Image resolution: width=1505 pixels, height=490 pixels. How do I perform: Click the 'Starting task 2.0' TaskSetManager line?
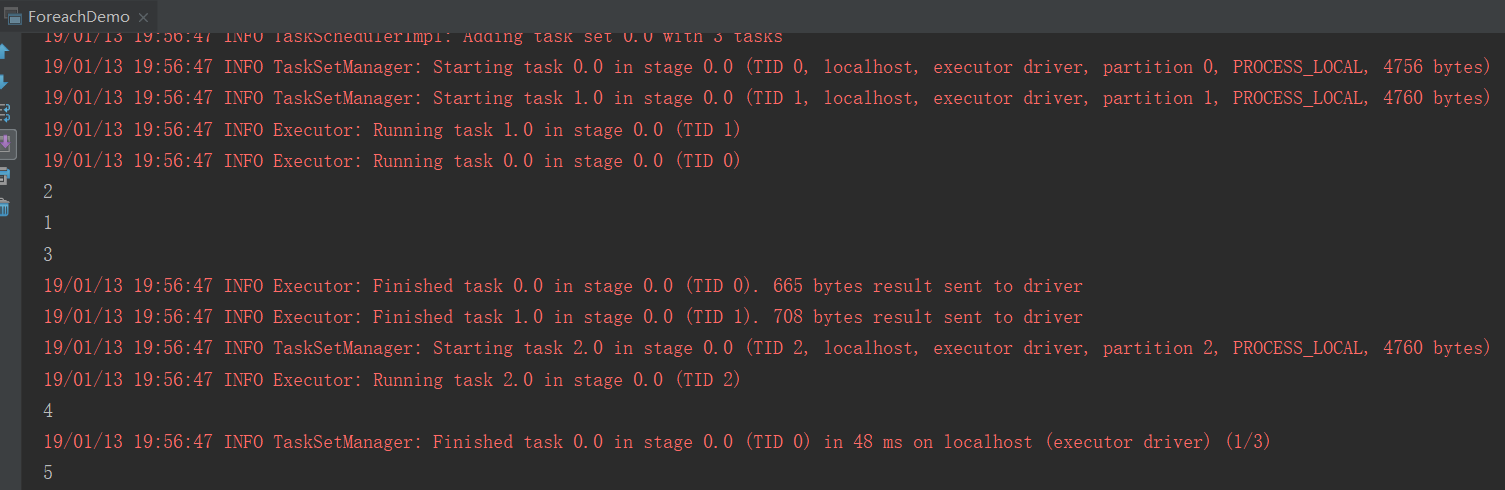(x=767, y=348)
